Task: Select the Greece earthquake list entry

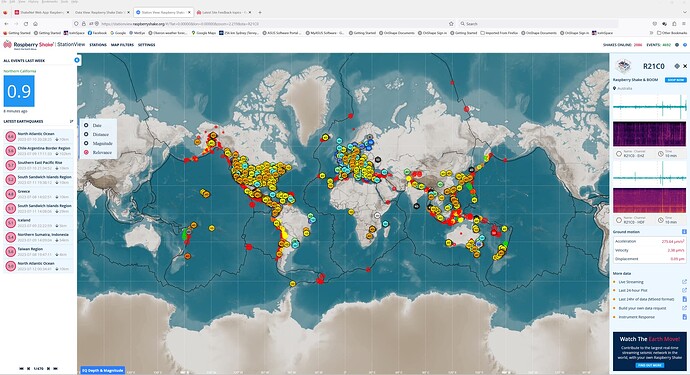Action: tap(39, 194)
